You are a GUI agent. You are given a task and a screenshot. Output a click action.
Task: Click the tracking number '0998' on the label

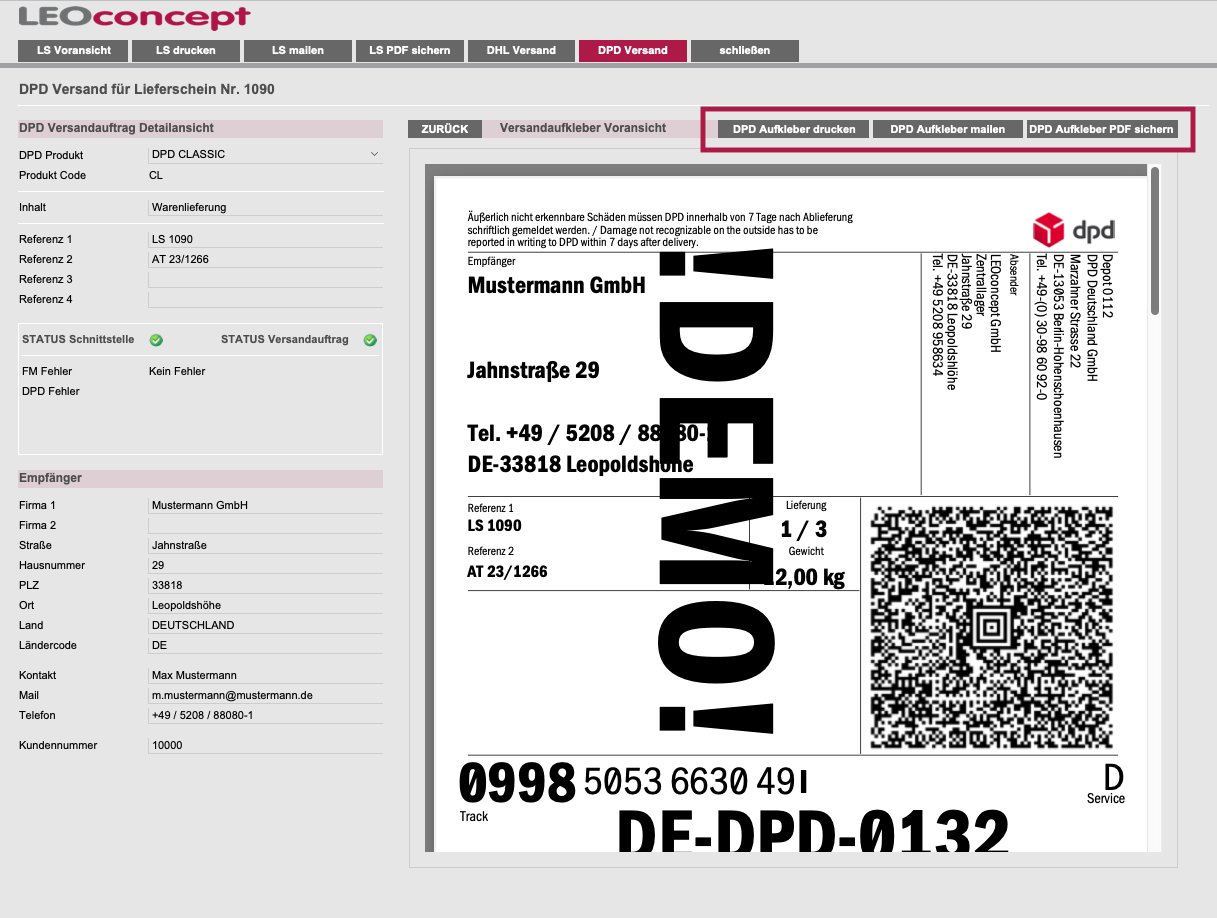(517, 783)
